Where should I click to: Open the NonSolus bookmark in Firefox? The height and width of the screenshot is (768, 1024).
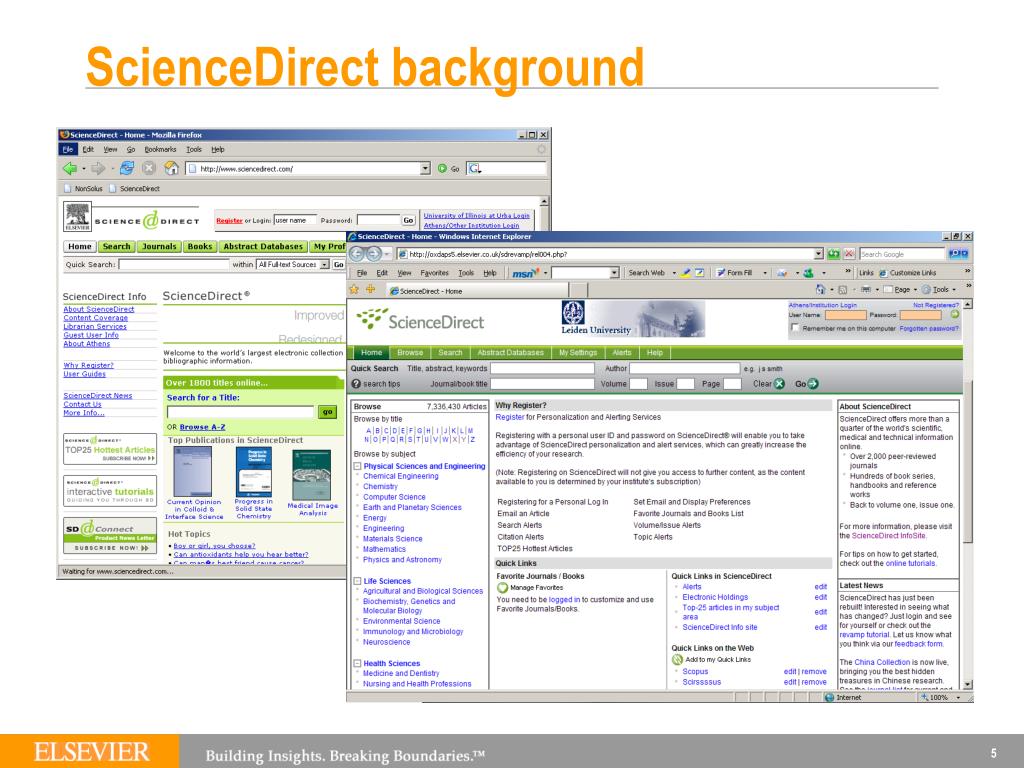click(84, 189)
